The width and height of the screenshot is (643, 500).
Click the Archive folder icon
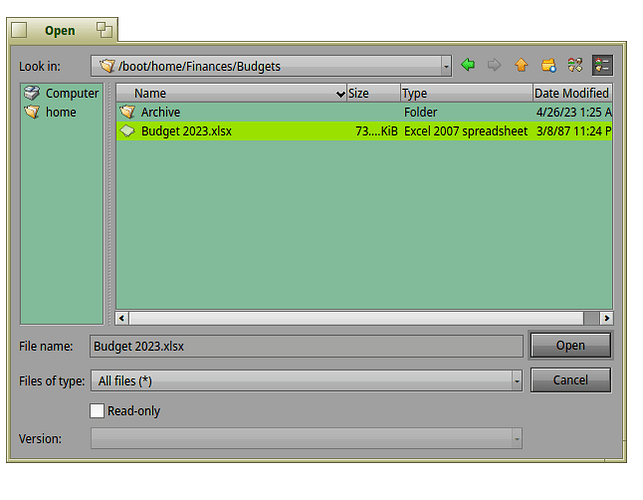127,112
